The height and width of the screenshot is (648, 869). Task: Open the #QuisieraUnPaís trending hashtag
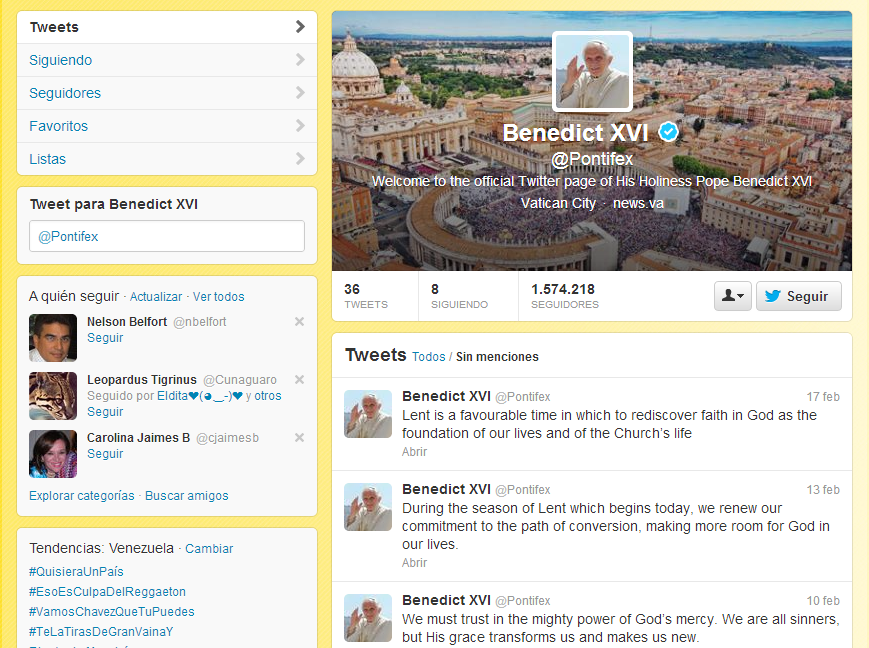click(76, 572)
